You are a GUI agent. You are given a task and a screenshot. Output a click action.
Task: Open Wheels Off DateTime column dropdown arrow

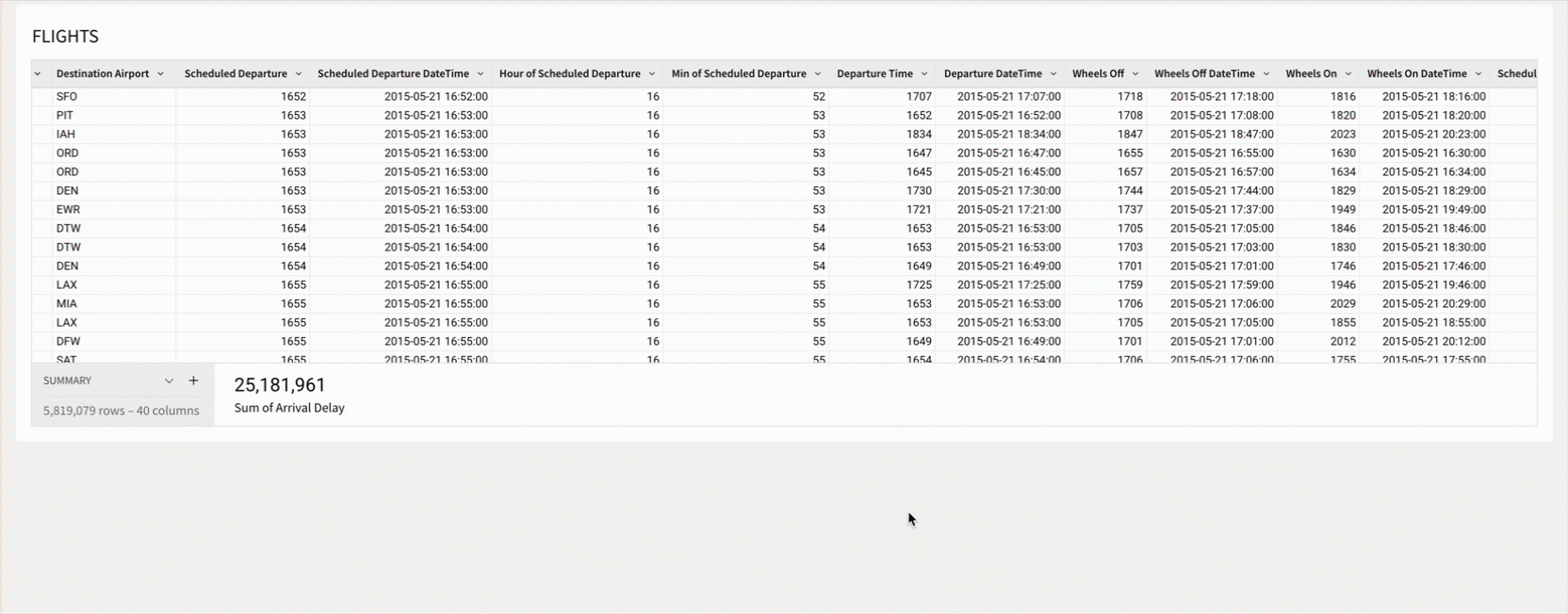pos(1266,74)
